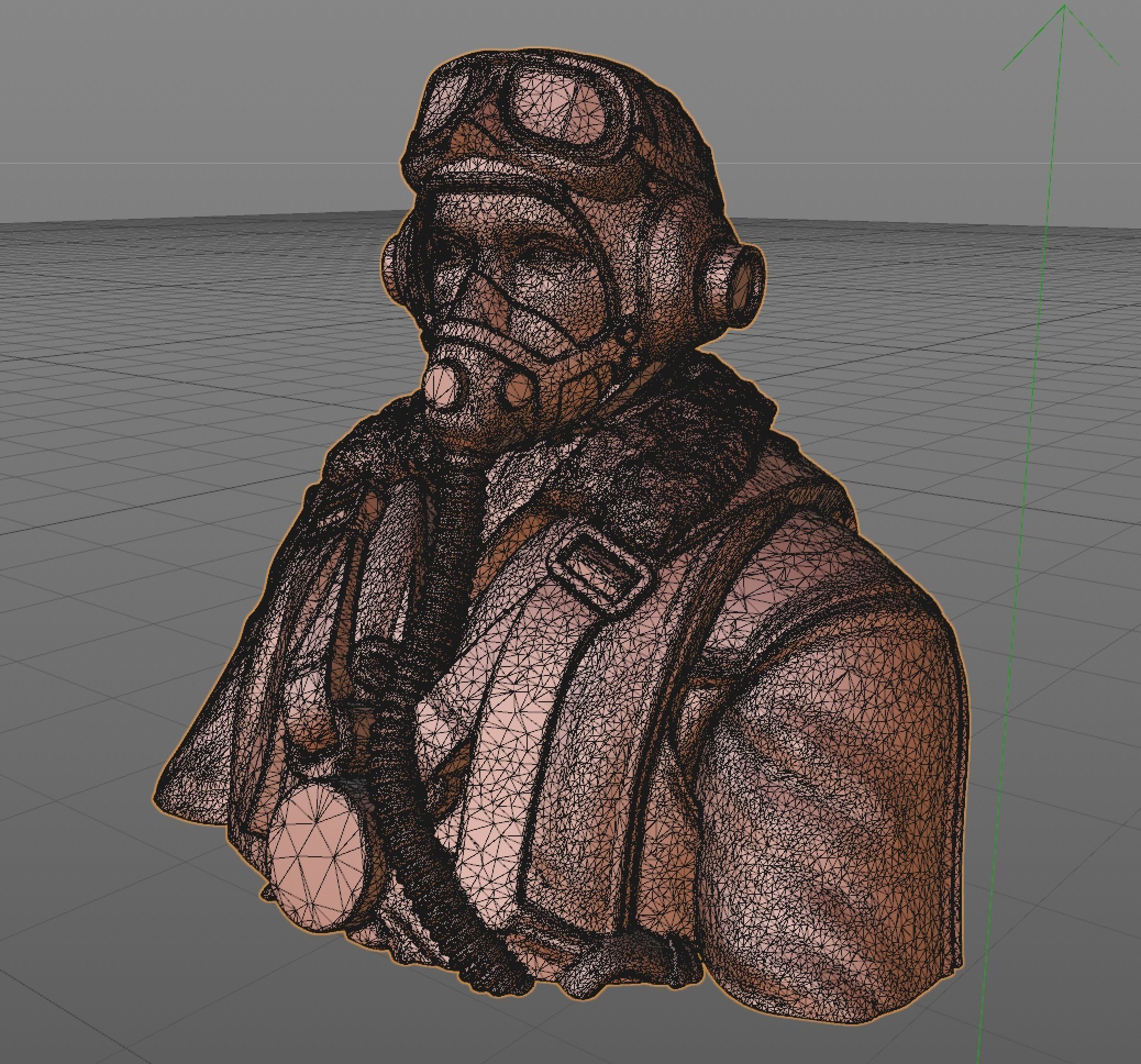Click the green axis arrowhead tip
Image resolution: width=1141 pixels, height=1064 pixels.
coord(1065,5)
